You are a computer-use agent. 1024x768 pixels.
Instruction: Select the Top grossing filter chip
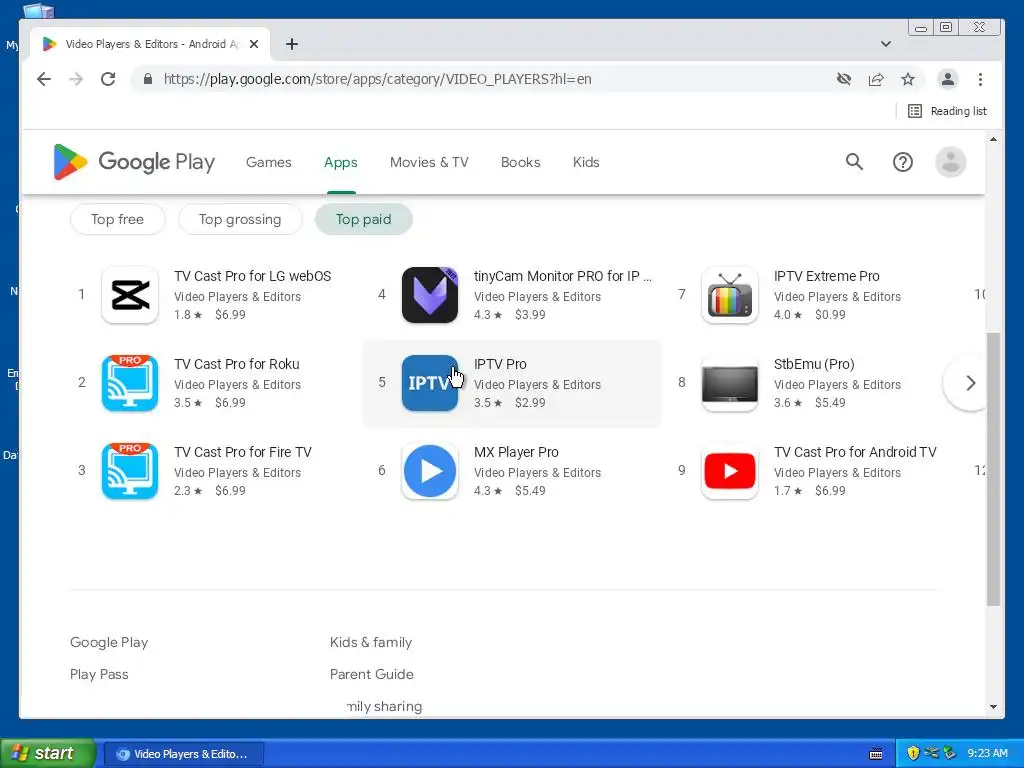pyautogui.click(x=240, y=219)
